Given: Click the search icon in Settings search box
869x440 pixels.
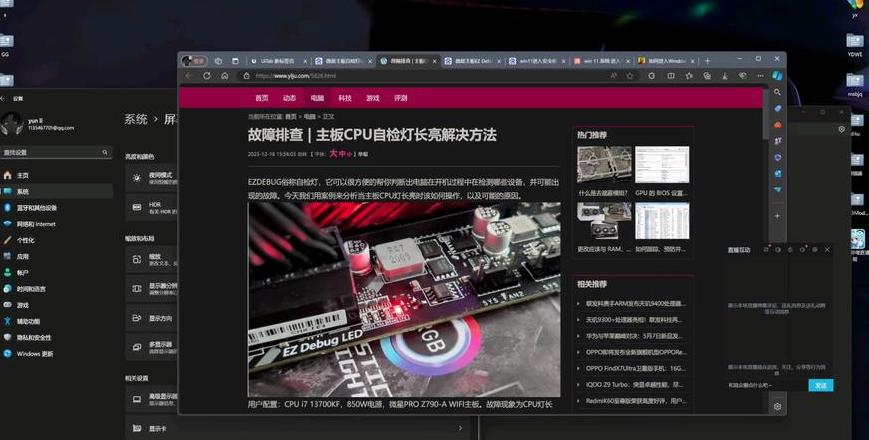Looking at the screenshot, I should point(105,152).
